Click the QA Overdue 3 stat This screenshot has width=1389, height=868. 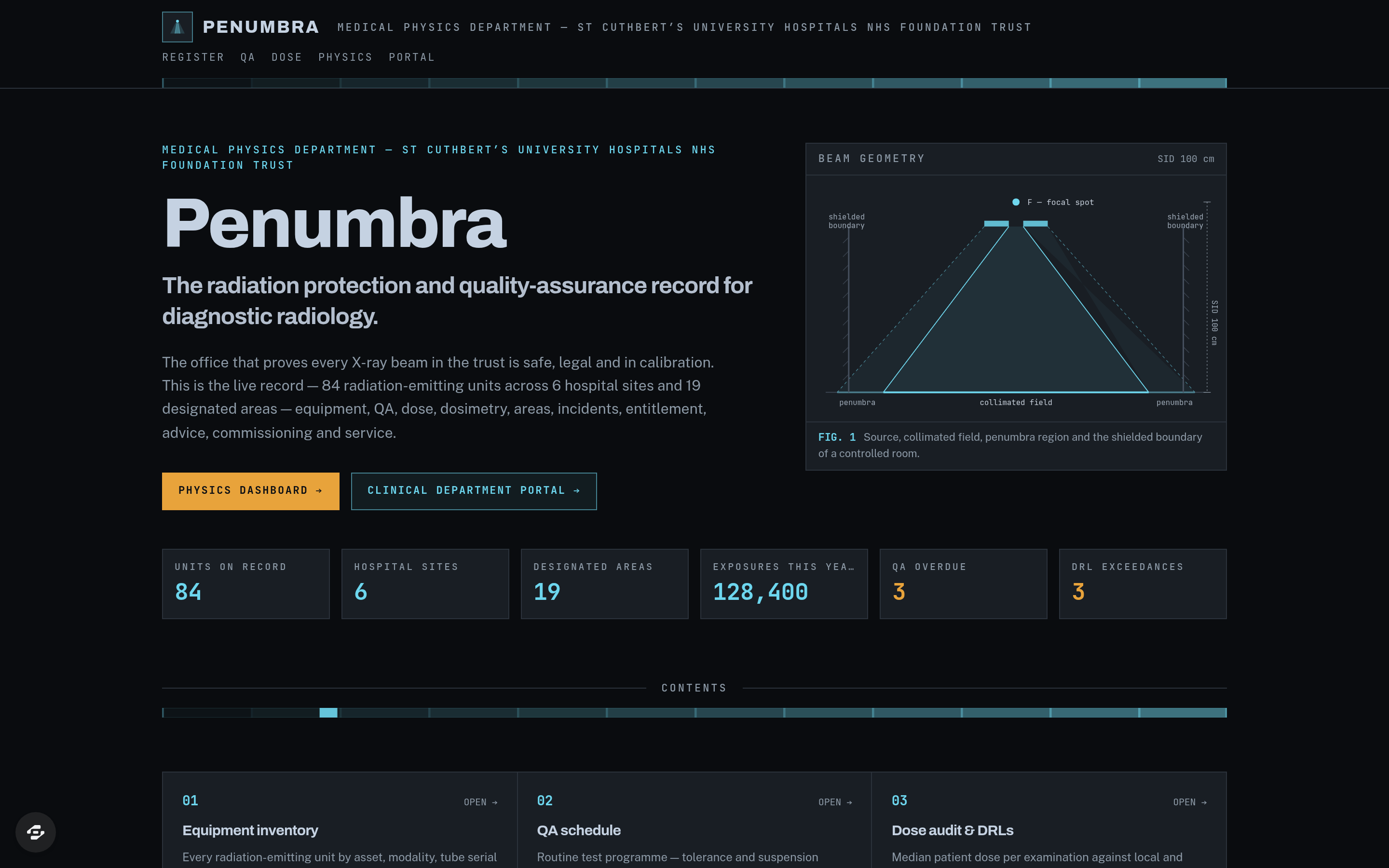point(963,584)
